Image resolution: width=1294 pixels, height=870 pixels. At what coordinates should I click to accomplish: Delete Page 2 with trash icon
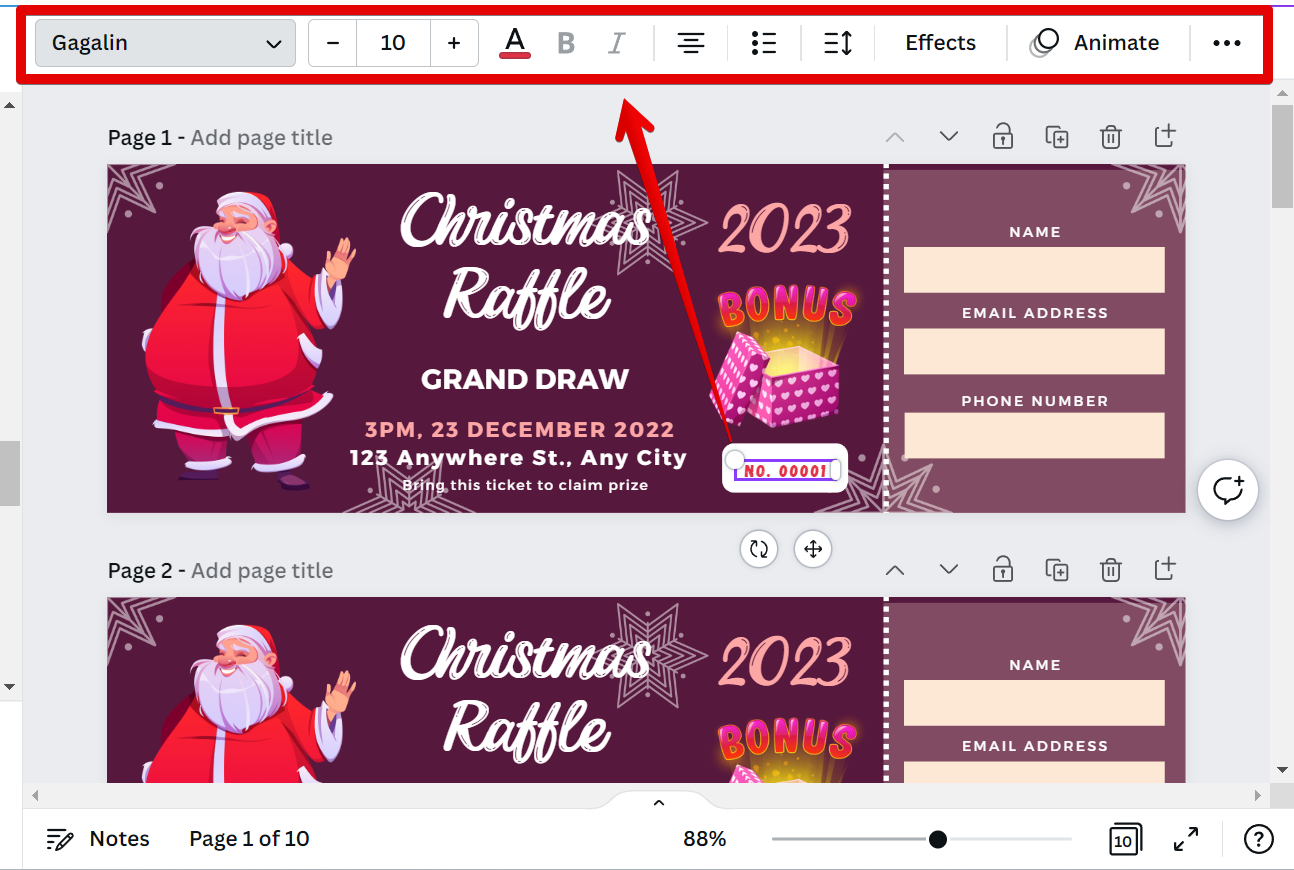1110,570
